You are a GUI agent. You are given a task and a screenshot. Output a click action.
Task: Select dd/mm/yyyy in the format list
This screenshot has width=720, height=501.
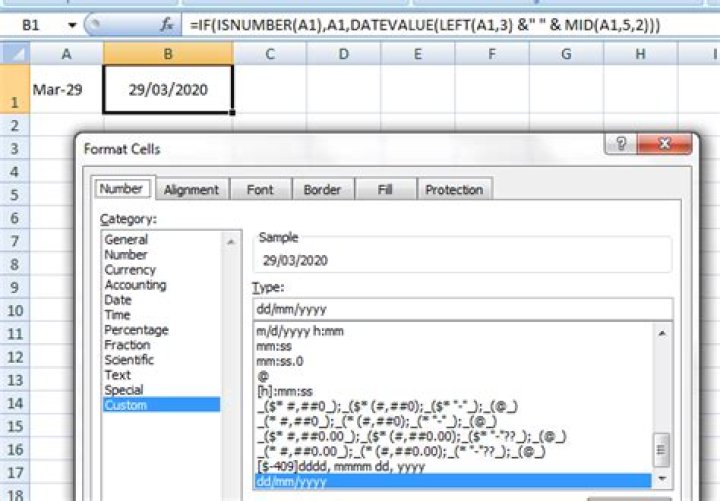coord(453,481)
